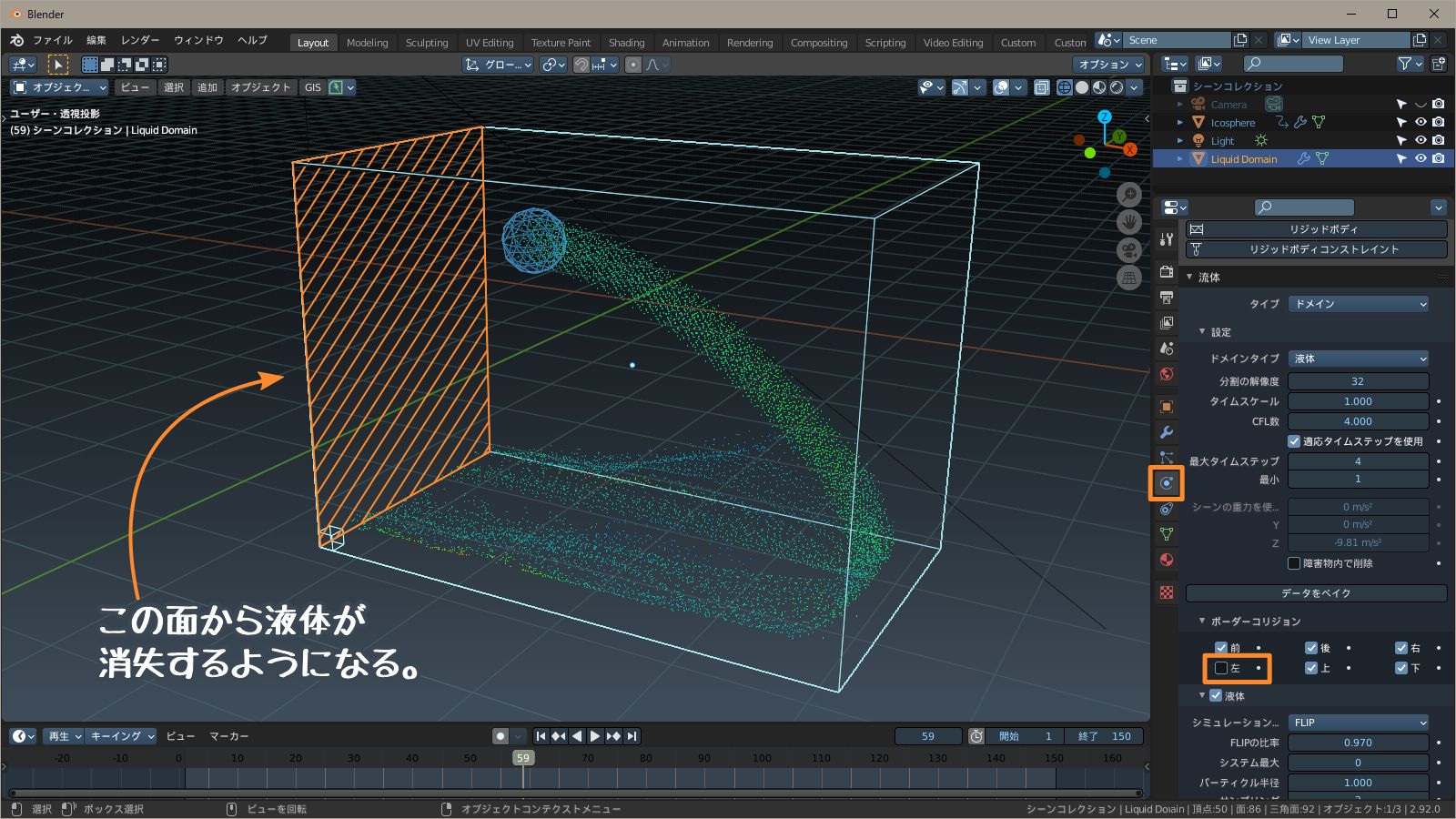1456x819 pixels.
Task: Open the Modifier properties wrench tab
Action: 1167,431
